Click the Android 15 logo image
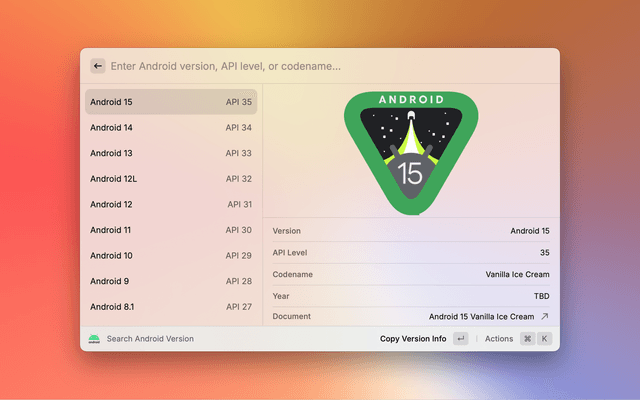The height and width of the screenshot is (400, 640). pos(411,151)
